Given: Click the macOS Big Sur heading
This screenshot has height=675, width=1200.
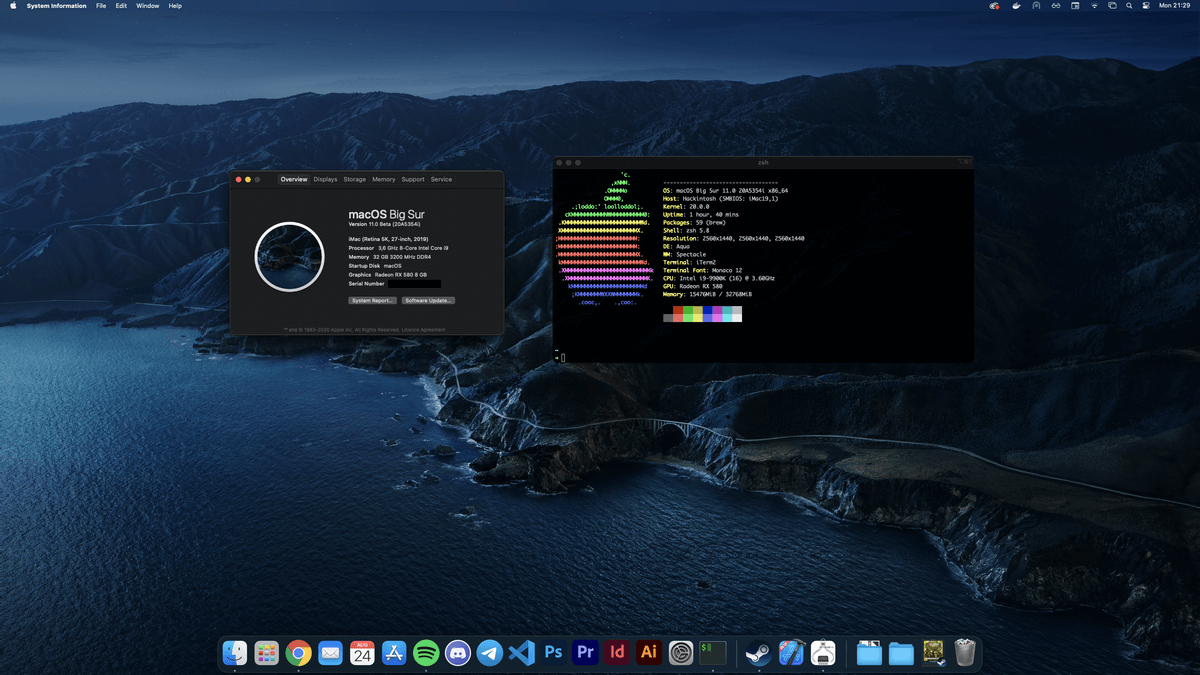Looking at the screenshot, I should [x=389, y=214].
